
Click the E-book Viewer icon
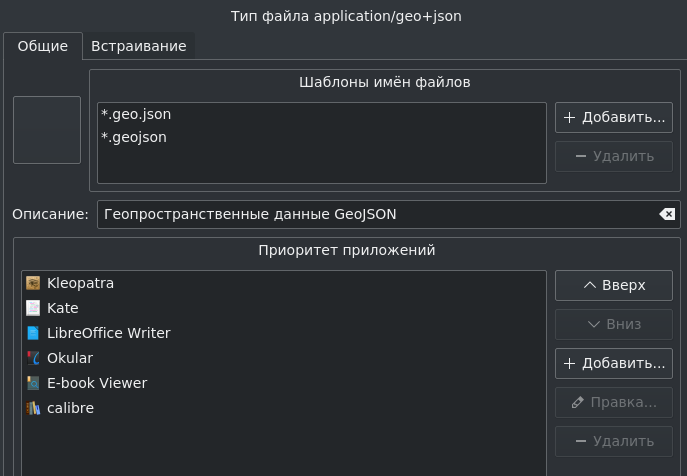click(x=33, y=383)
